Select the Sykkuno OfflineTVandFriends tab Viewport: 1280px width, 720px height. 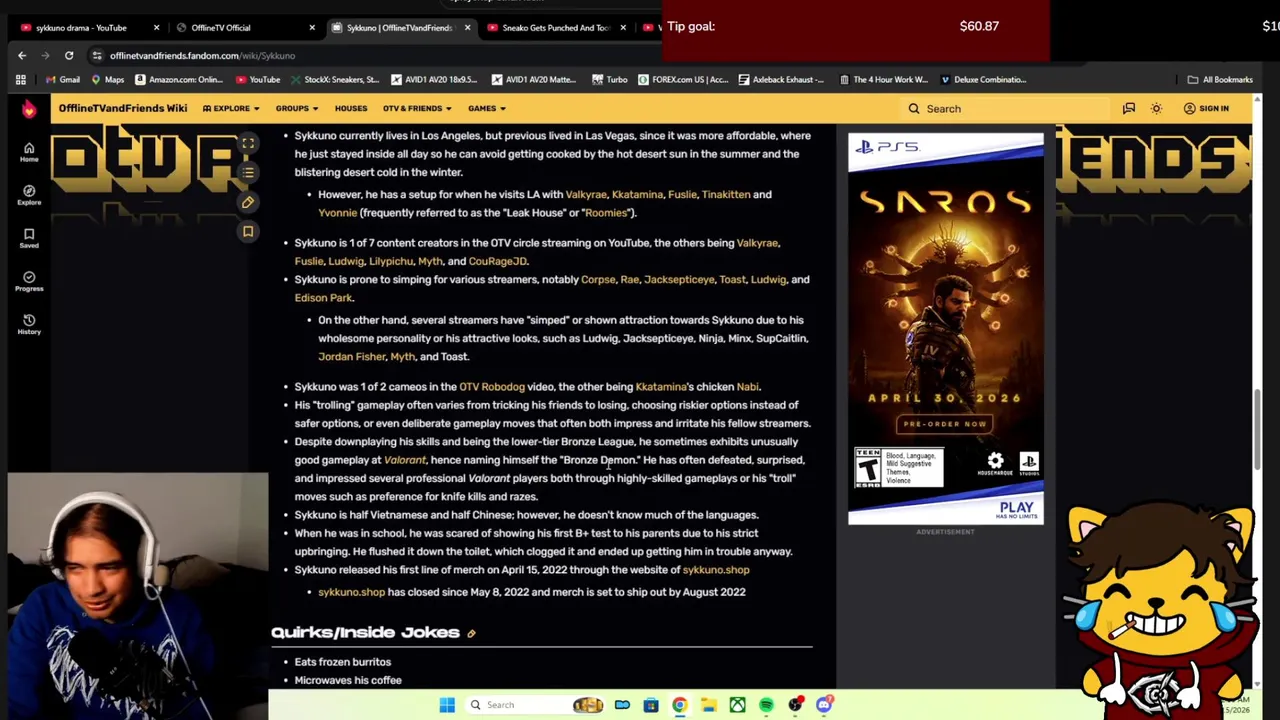(x=400, y=28)
